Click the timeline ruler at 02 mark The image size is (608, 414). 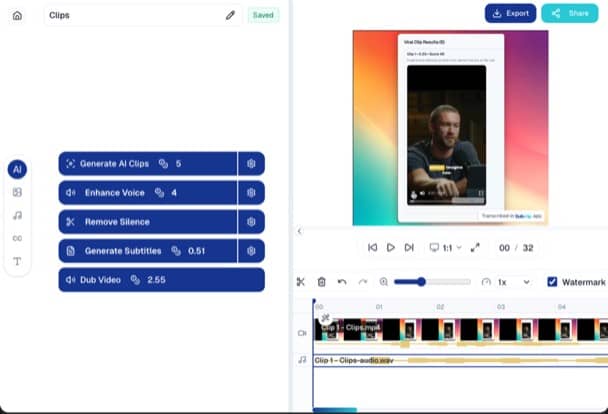click(440, 307)
